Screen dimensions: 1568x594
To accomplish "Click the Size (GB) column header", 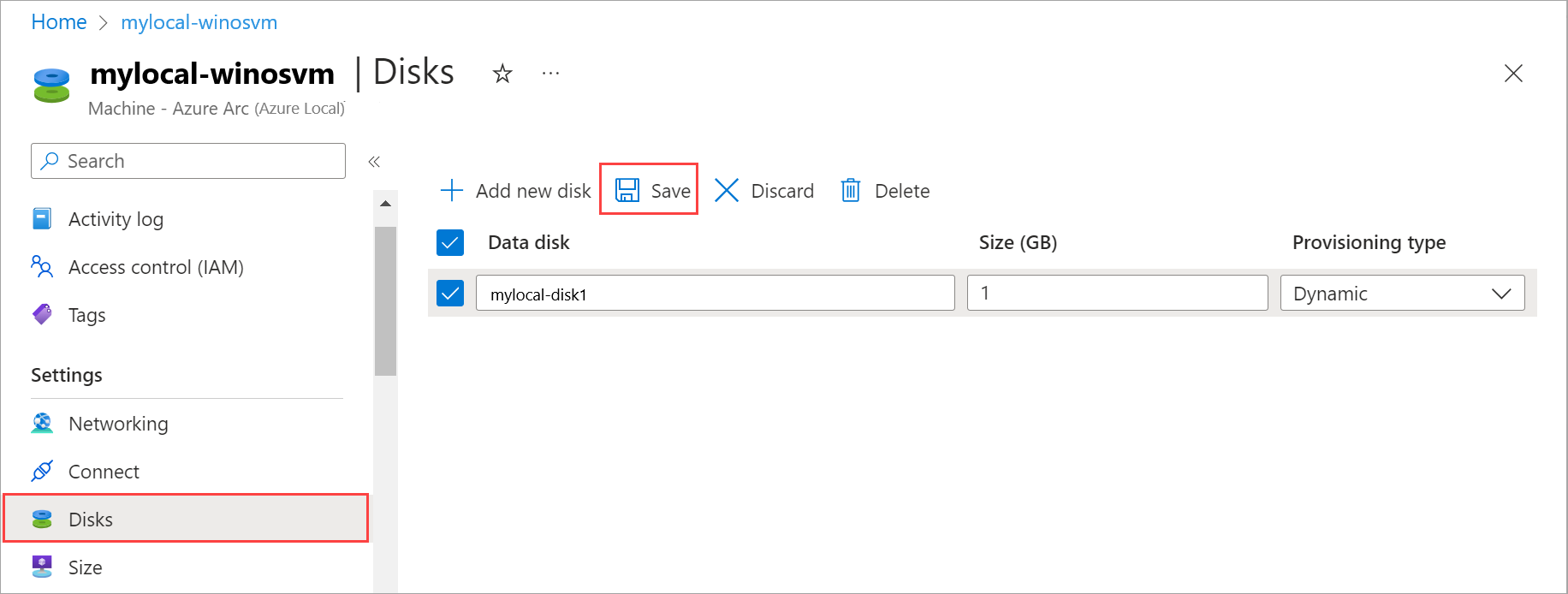I will (1018, 242).
